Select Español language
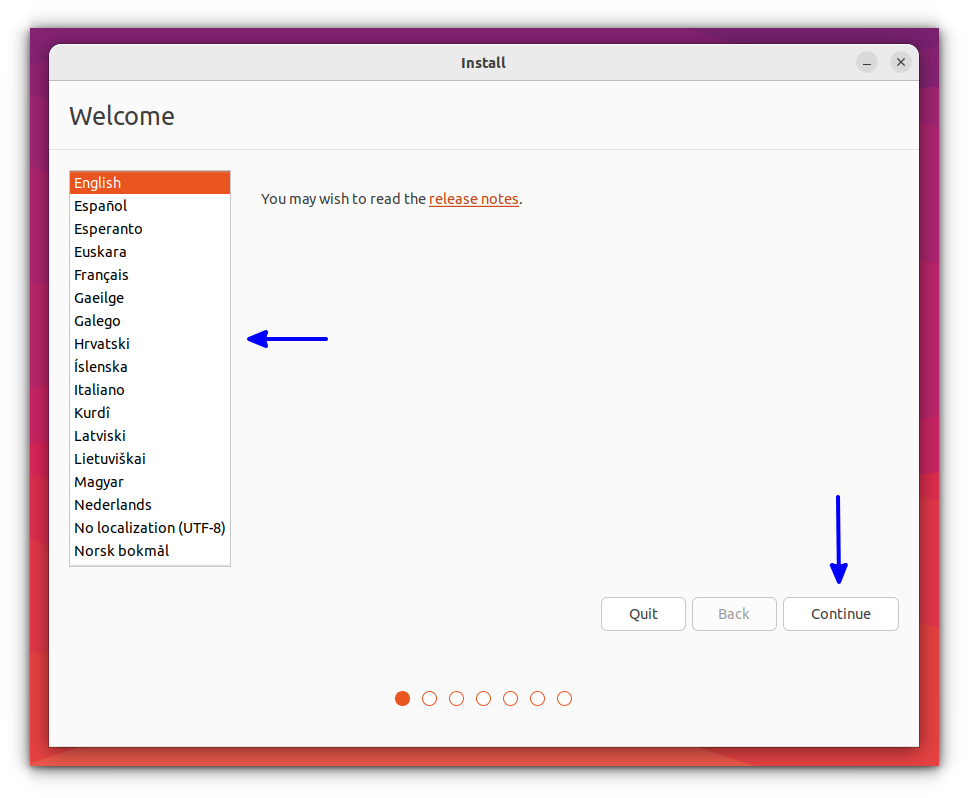The width and height of the screenshot is (969, 798). pos(150,206)
